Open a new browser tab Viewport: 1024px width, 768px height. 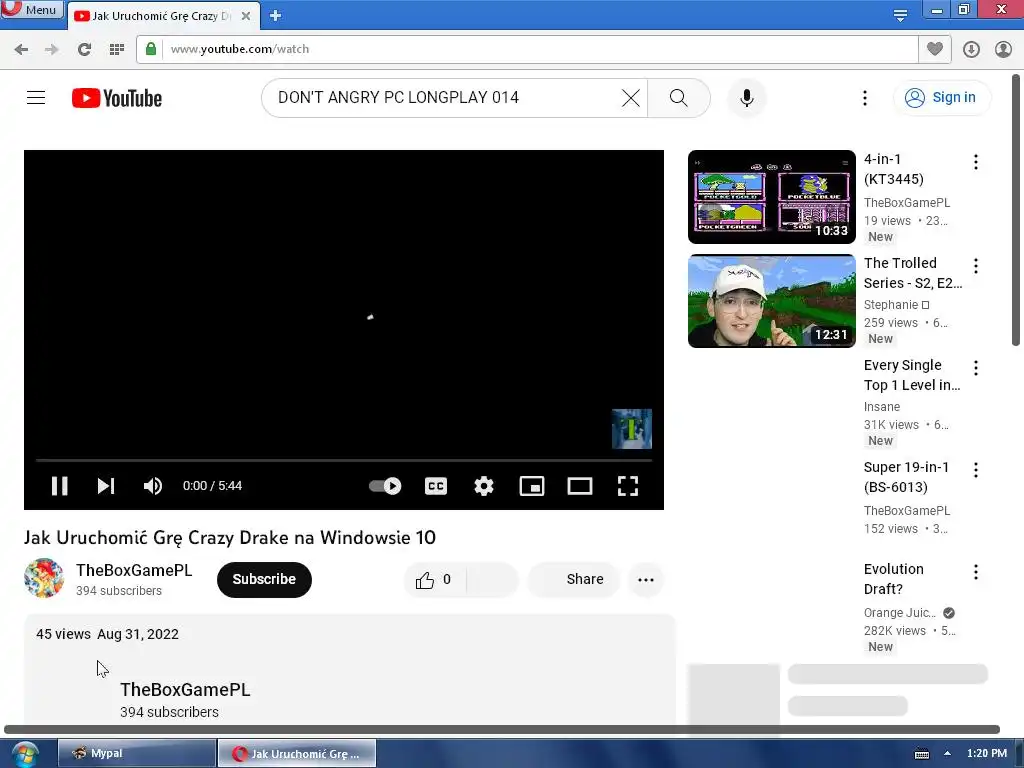(x=276, y=16)
